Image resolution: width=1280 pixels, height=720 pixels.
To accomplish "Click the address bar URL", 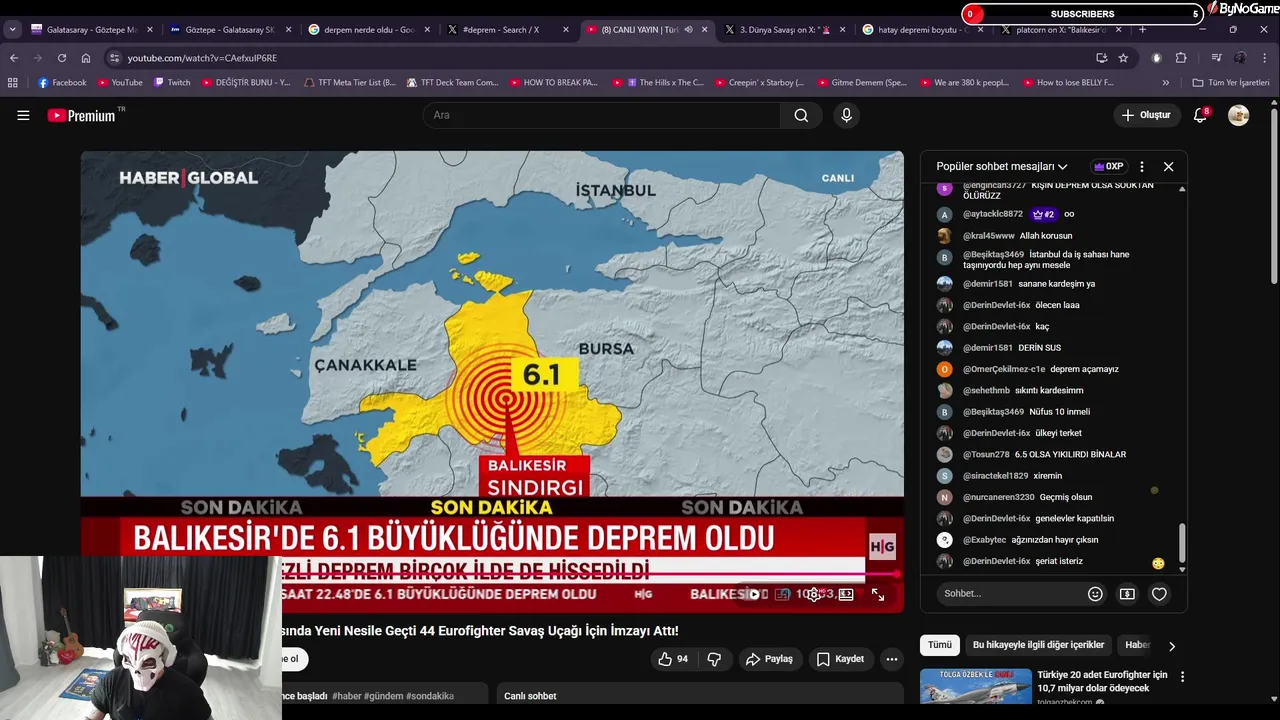I will [x=202, y=58].
